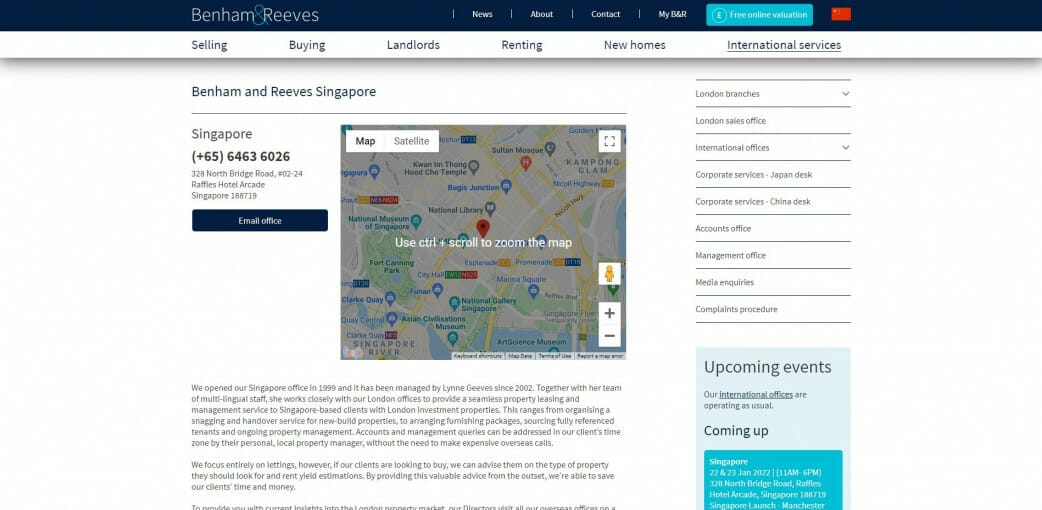Screen dimensions: 1042x510
Task: Expand the London branches section
Action: [x=773, y=94]
